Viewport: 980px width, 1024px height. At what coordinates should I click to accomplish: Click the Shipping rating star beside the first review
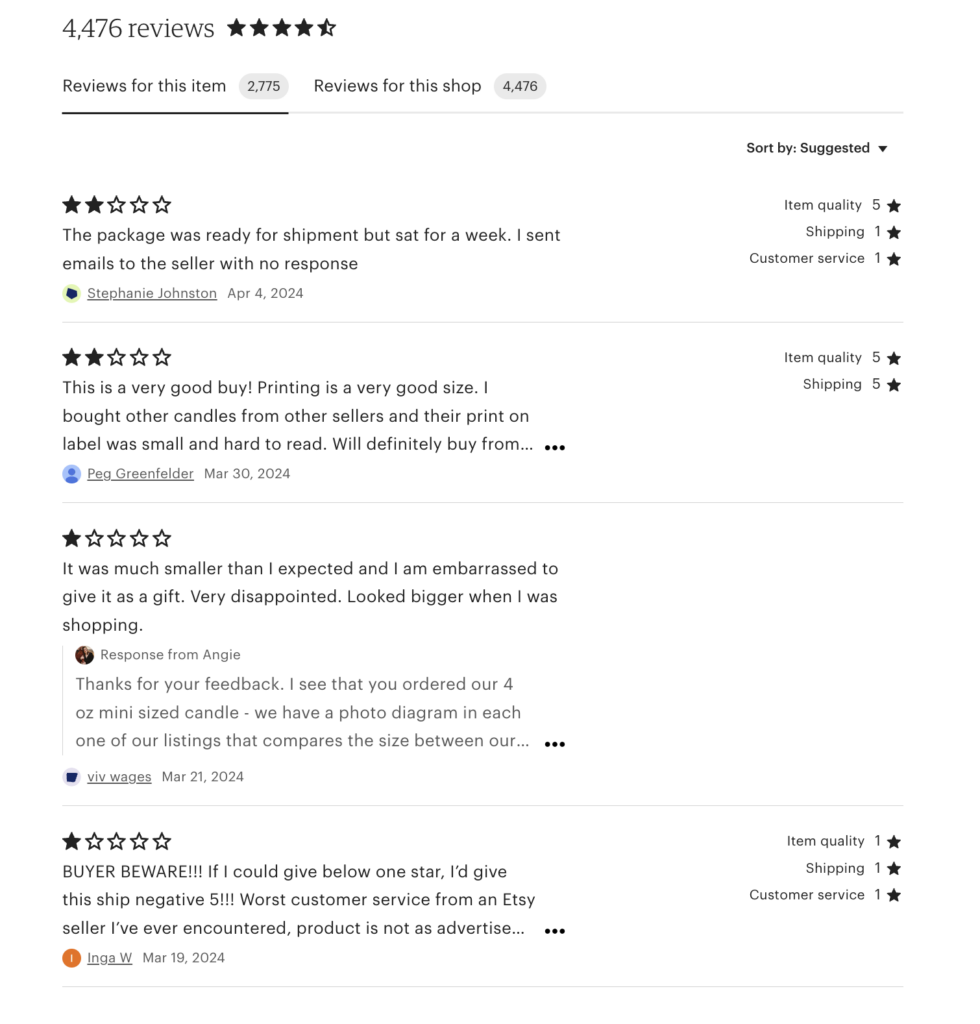(891, 231)
